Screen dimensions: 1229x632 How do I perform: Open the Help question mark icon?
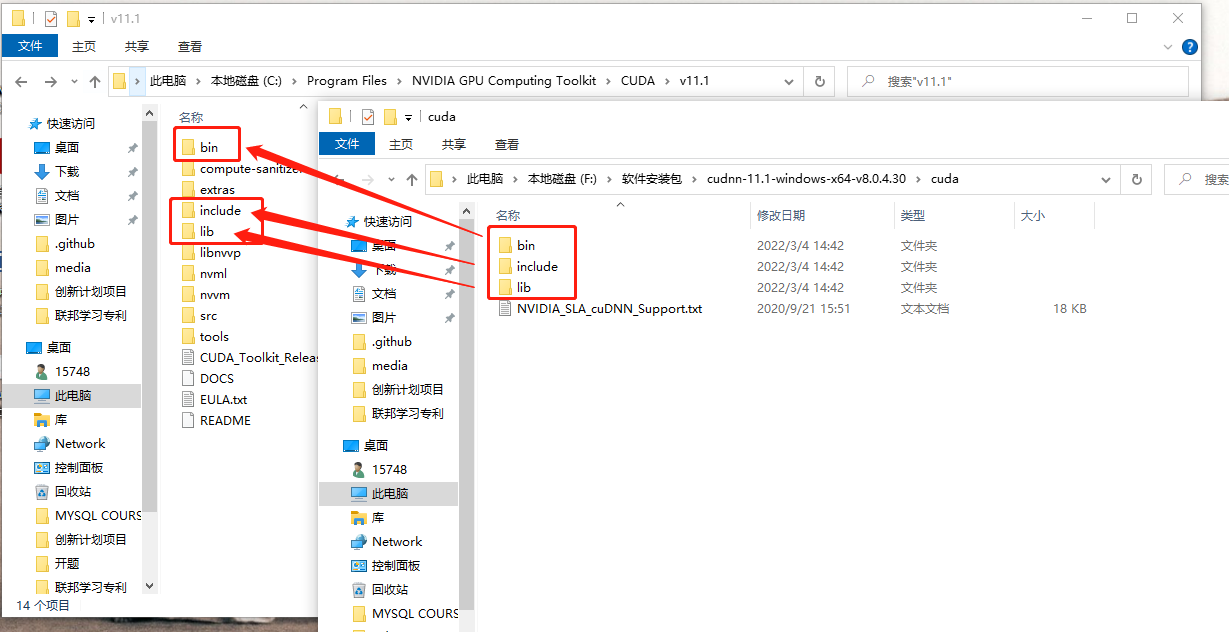[x=1189, y=46]
